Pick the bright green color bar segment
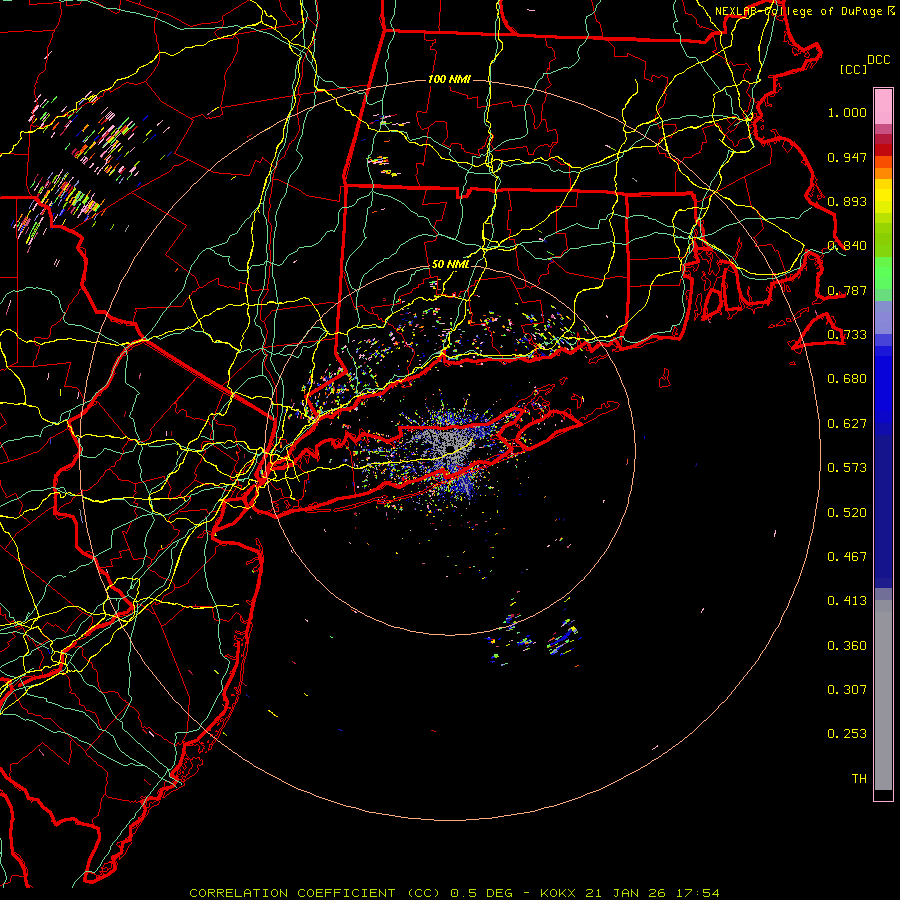This screenshot has width=900, height=900. [x=883, y=273]
